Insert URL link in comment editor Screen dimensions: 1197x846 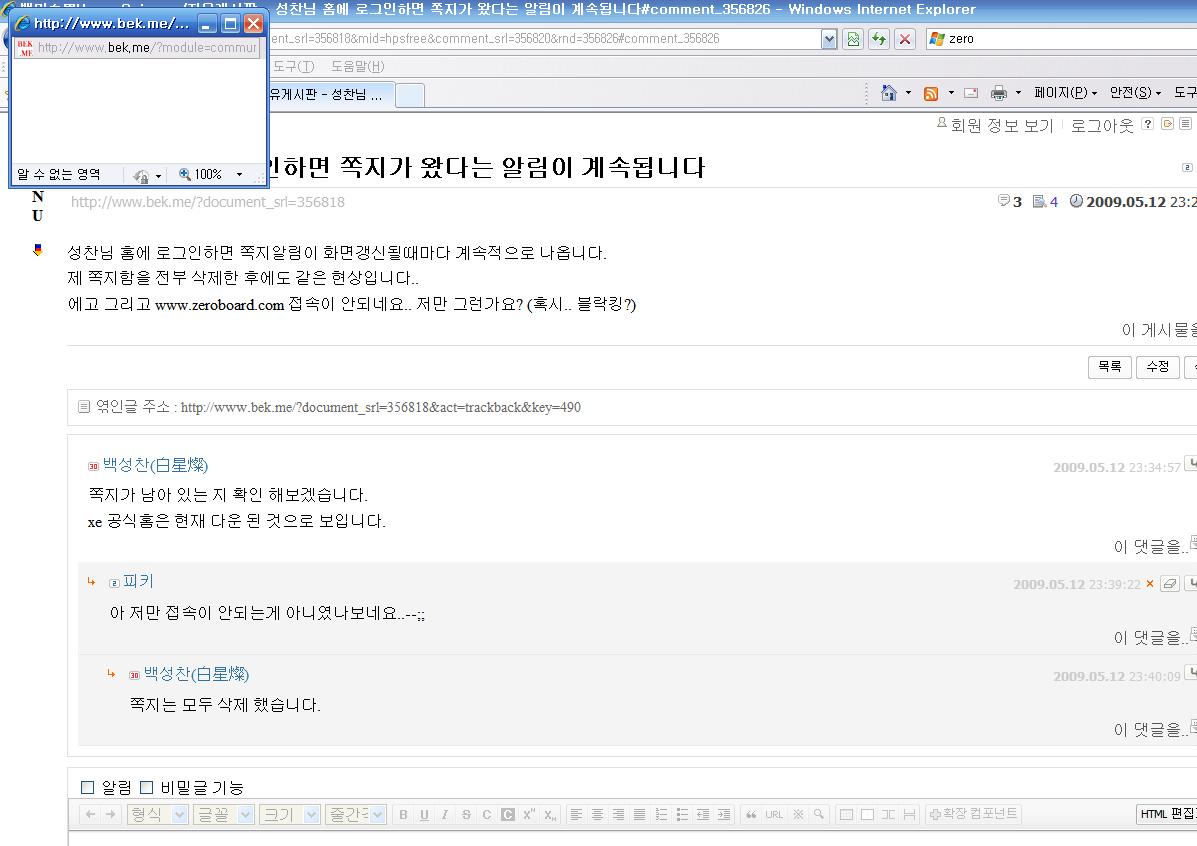pos(774,815)
